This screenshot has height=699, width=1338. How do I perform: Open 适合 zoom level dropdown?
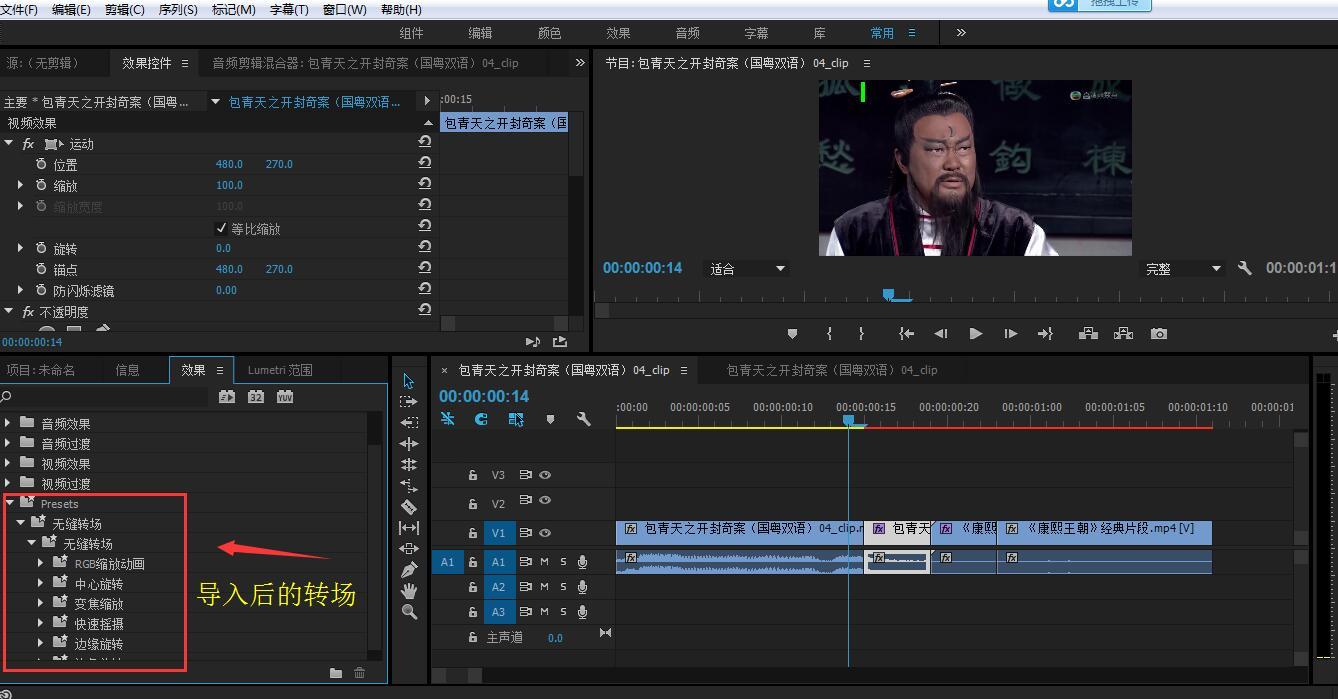point(748,268)
